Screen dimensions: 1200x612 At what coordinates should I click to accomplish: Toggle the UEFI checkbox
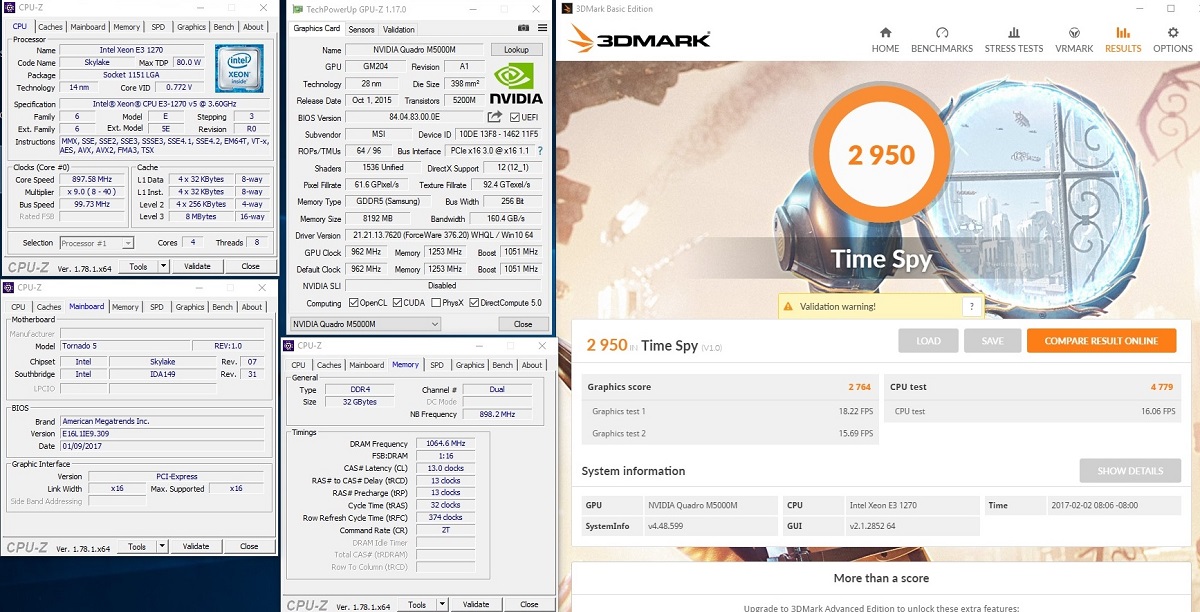[515, 117]
